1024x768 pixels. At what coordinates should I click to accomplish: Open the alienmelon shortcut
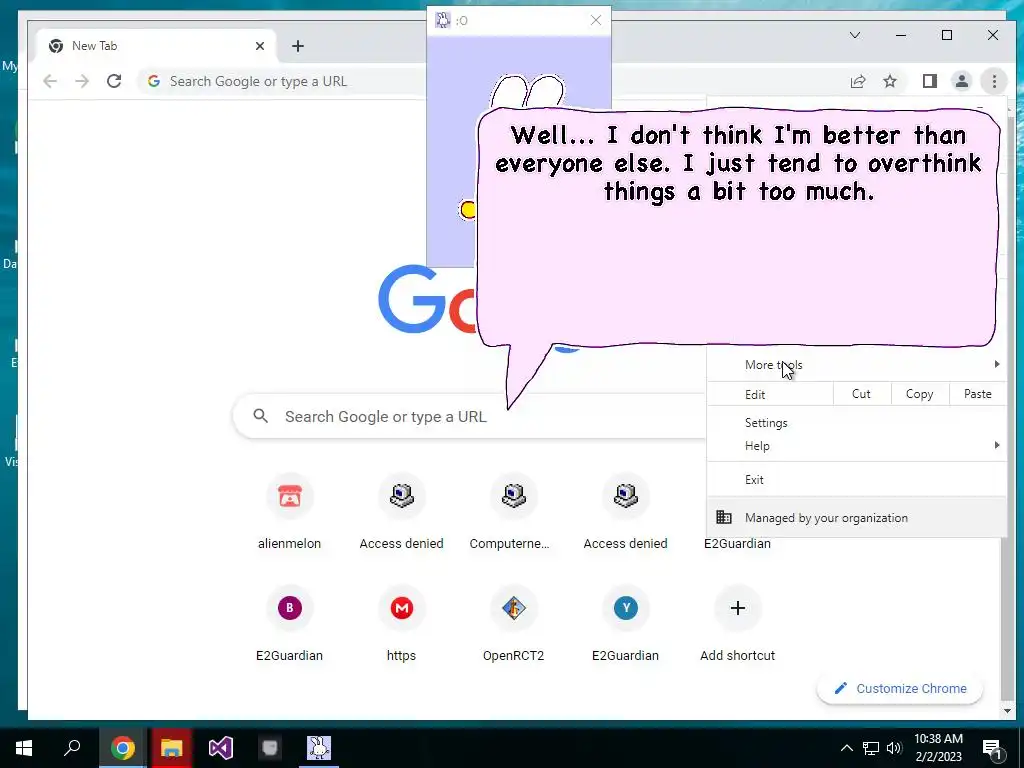tap(289, 513)
